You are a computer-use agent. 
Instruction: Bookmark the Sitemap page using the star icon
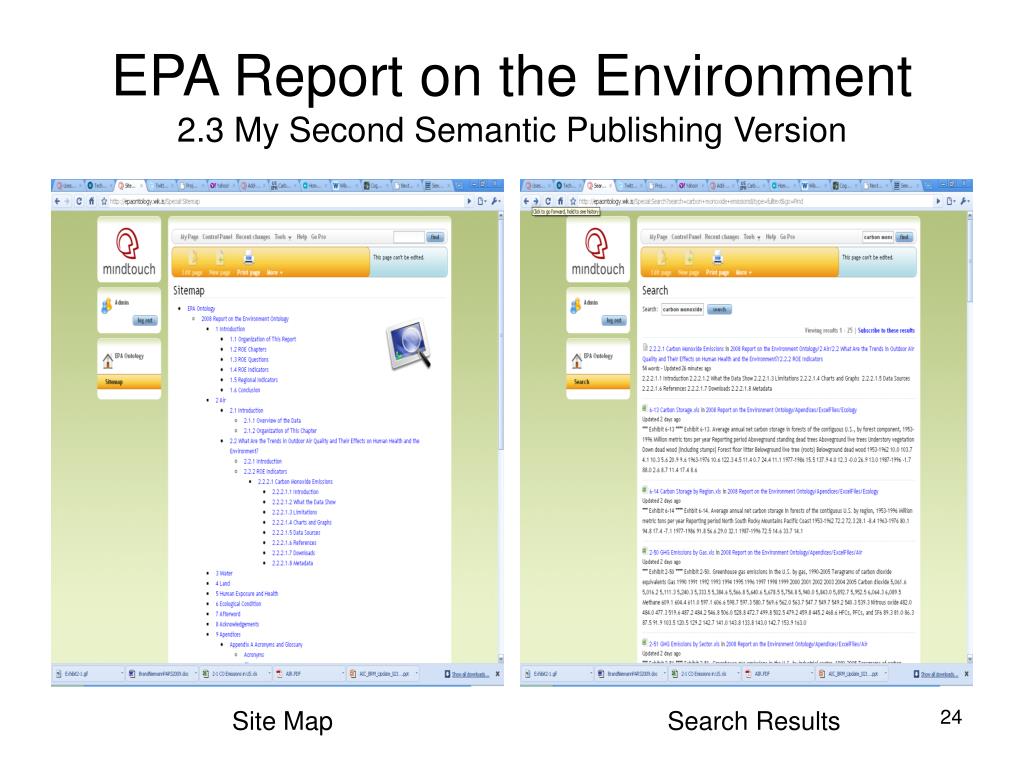point(104,201)
